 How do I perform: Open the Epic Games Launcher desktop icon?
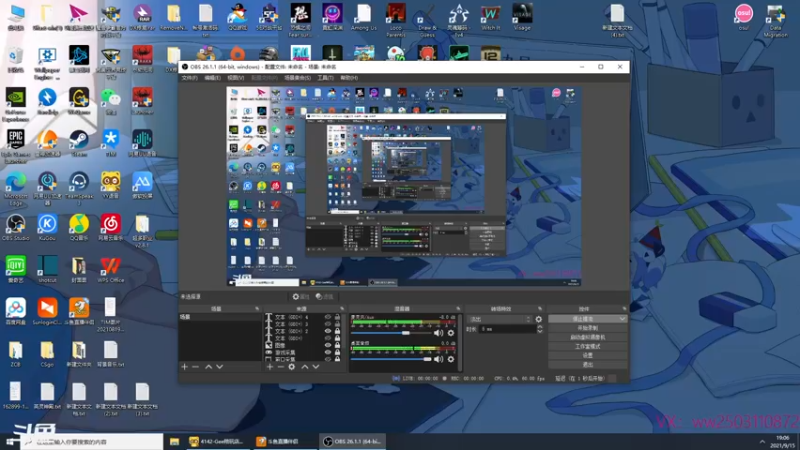coord(15,146)
